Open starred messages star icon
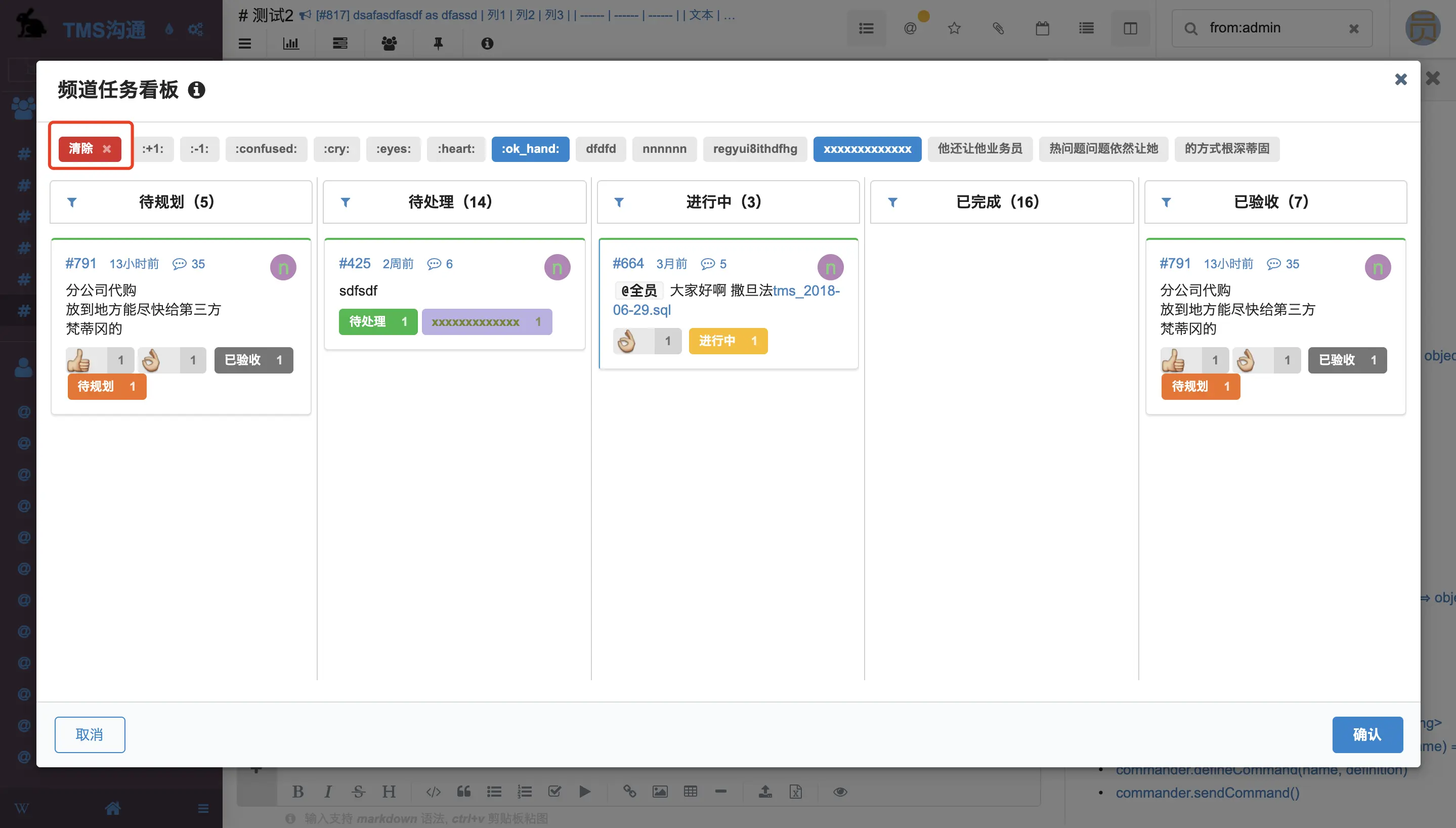The image size is (1456, 828). 954,28
